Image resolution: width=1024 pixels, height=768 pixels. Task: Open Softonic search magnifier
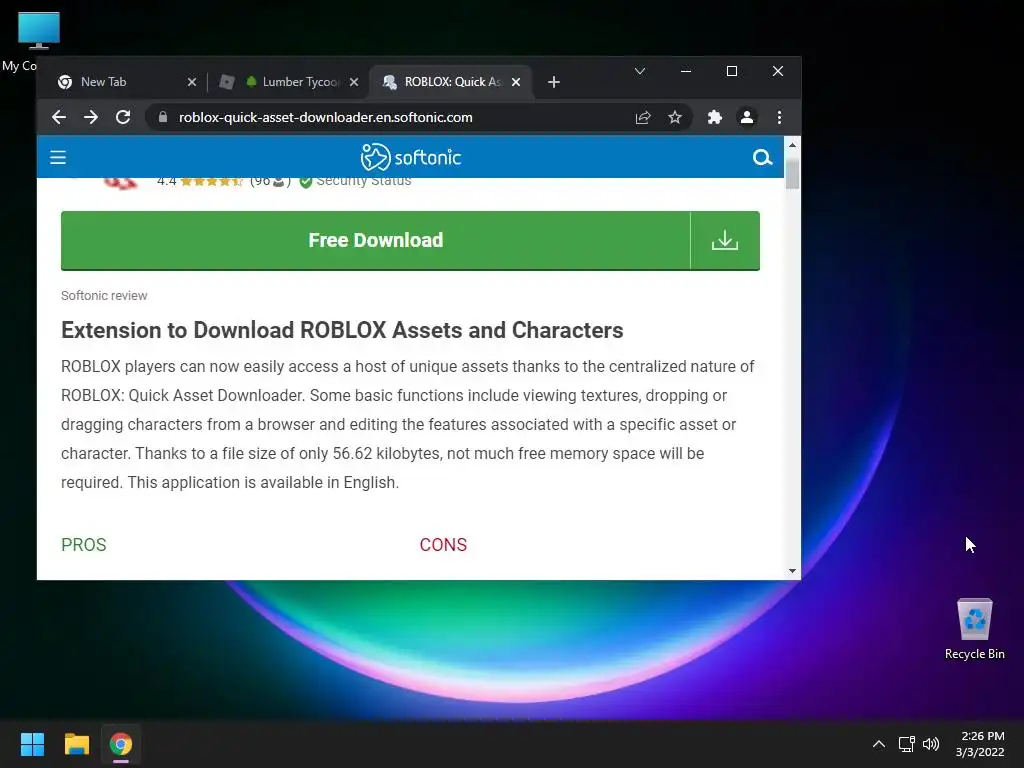click(x=762, y=157)
